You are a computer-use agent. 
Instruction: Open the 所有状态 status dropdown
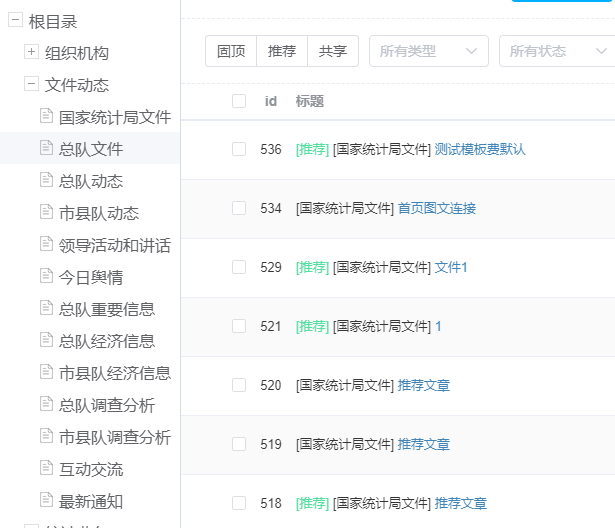pos(556,51)
